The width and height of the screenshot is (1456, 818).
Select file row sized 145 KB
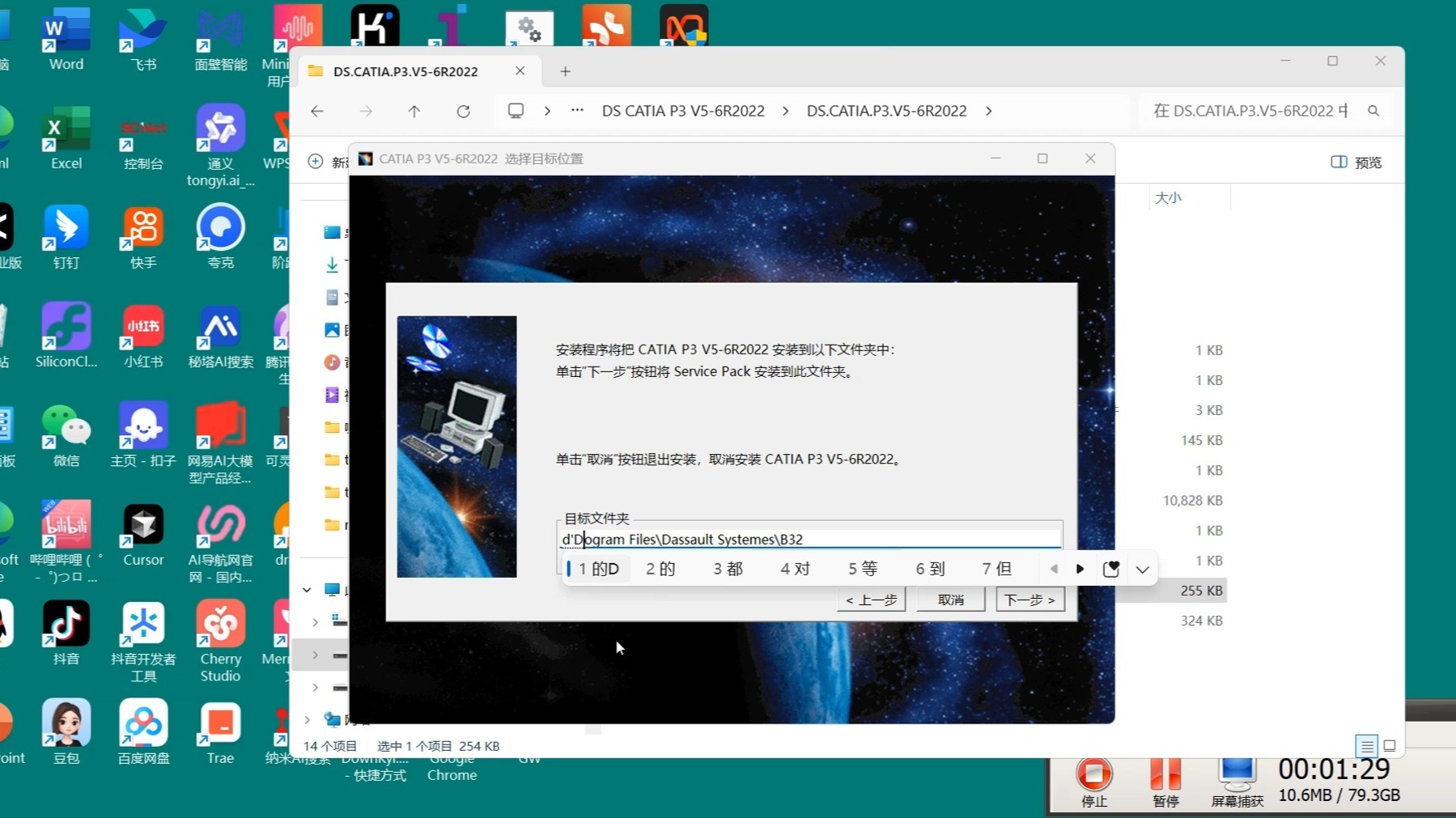[1201, 440]
